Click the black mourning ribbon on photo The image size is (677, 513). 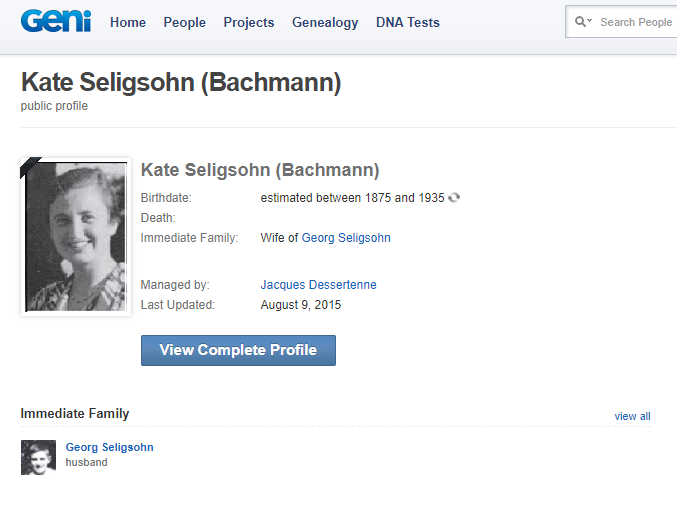click(x=29, y=166)
